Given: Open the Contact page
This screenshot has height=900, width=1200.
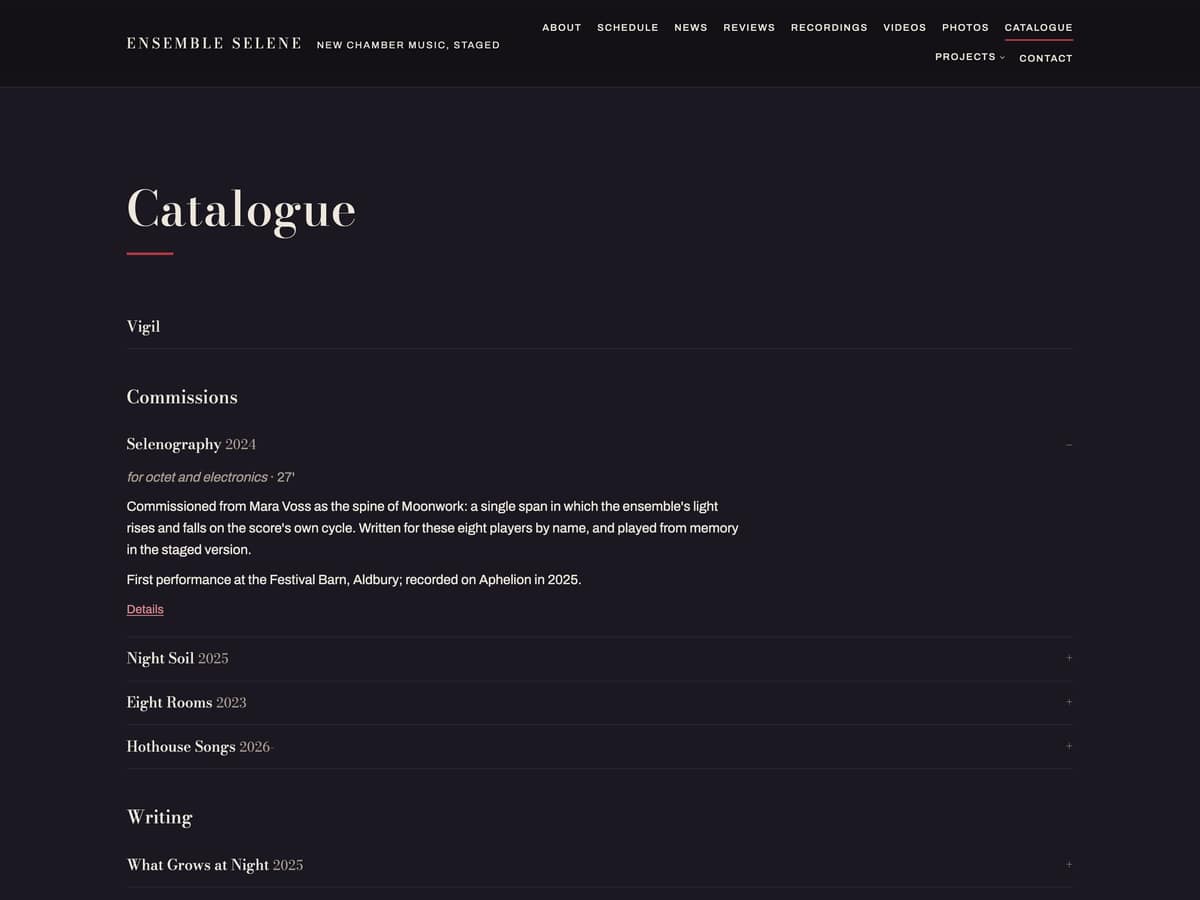Looking at the screenshot, I should [1045, 58].
